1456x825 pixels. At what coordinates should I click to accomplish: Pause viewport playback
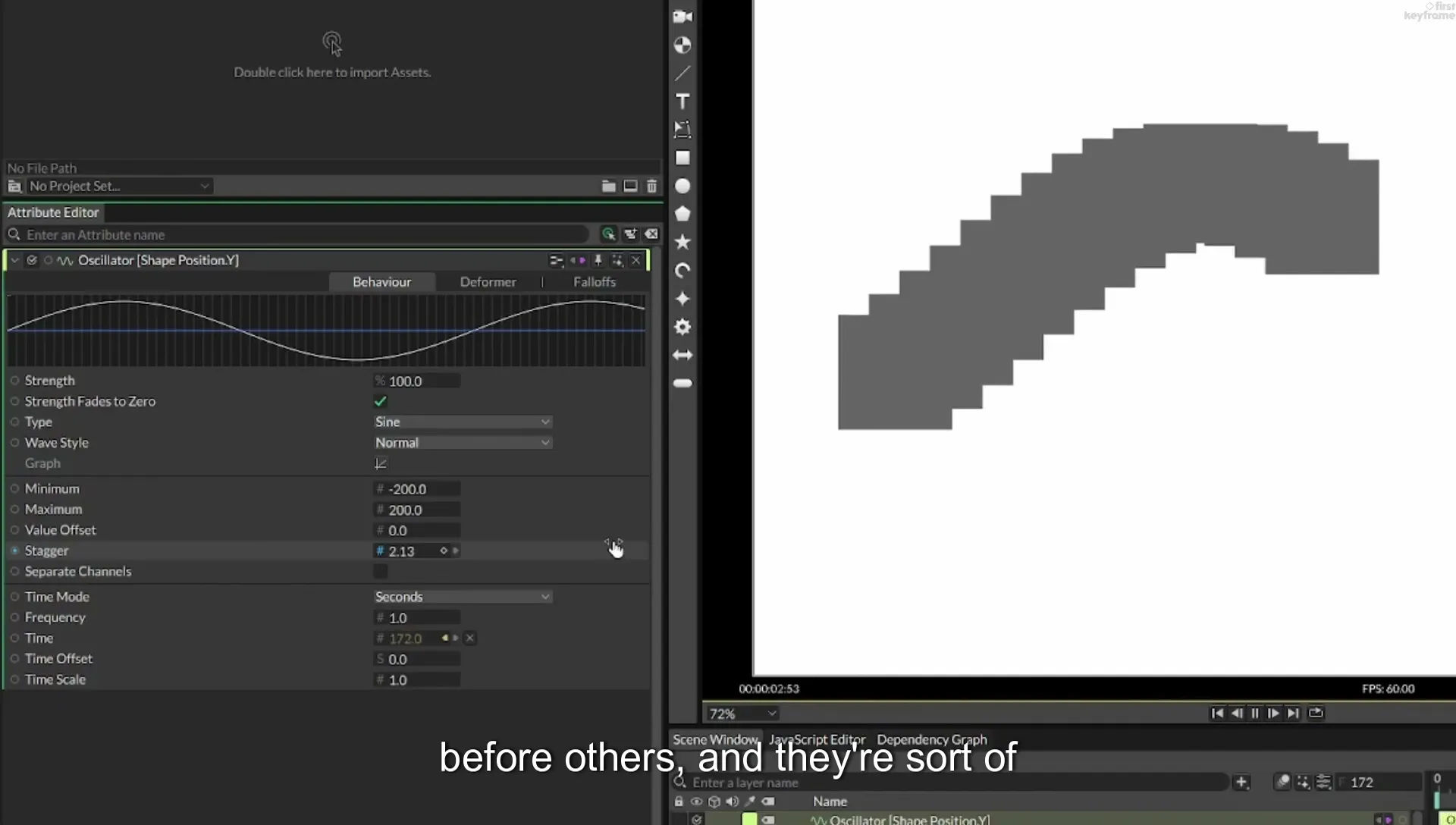[1255, 713]
